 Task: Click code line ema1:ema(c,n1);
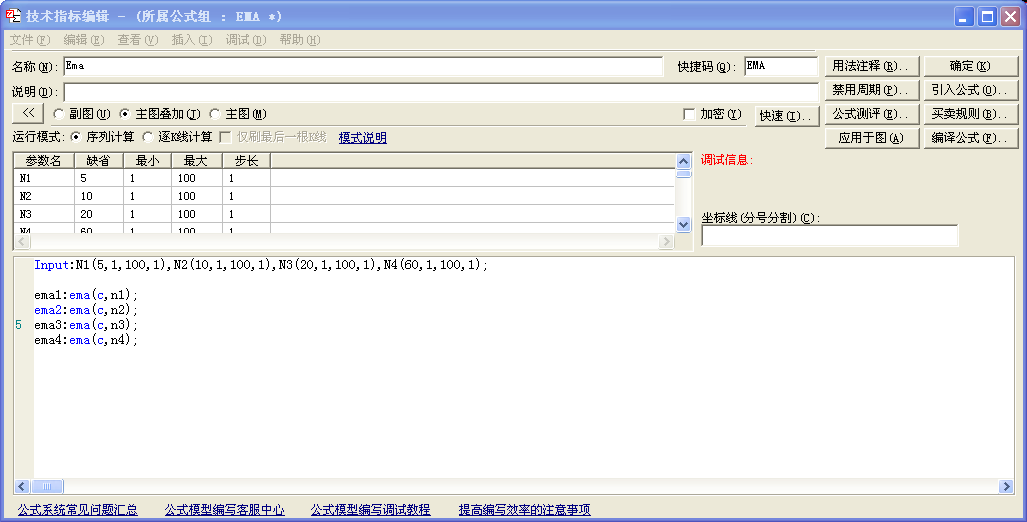click(x=86, y=295)
